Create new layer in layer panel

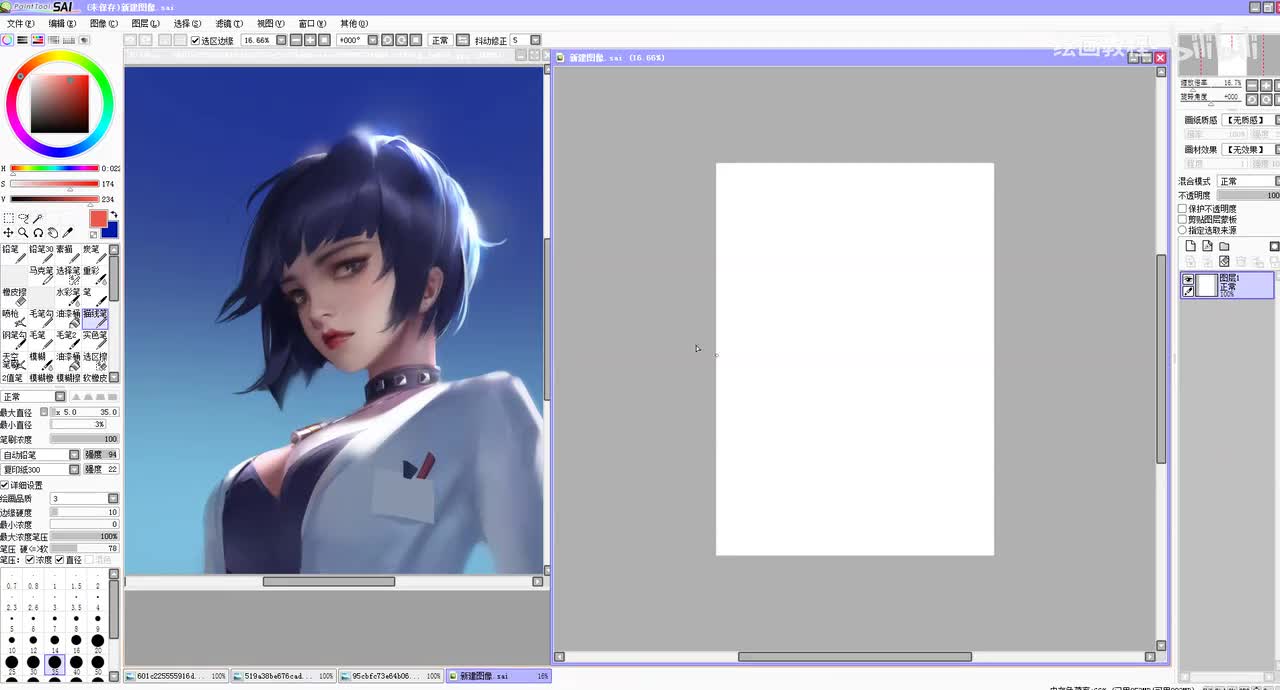point(1192,246)
